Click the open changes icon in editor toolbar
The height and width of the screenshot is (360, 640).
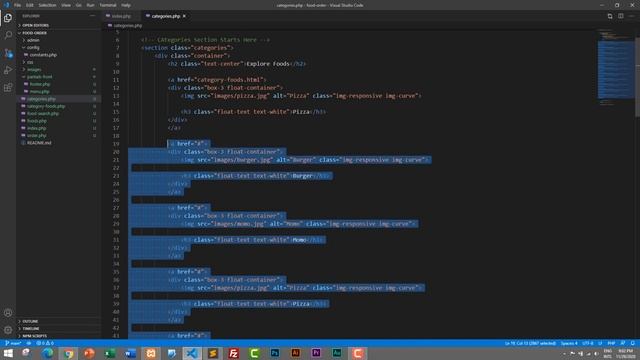tap(610, 16)
